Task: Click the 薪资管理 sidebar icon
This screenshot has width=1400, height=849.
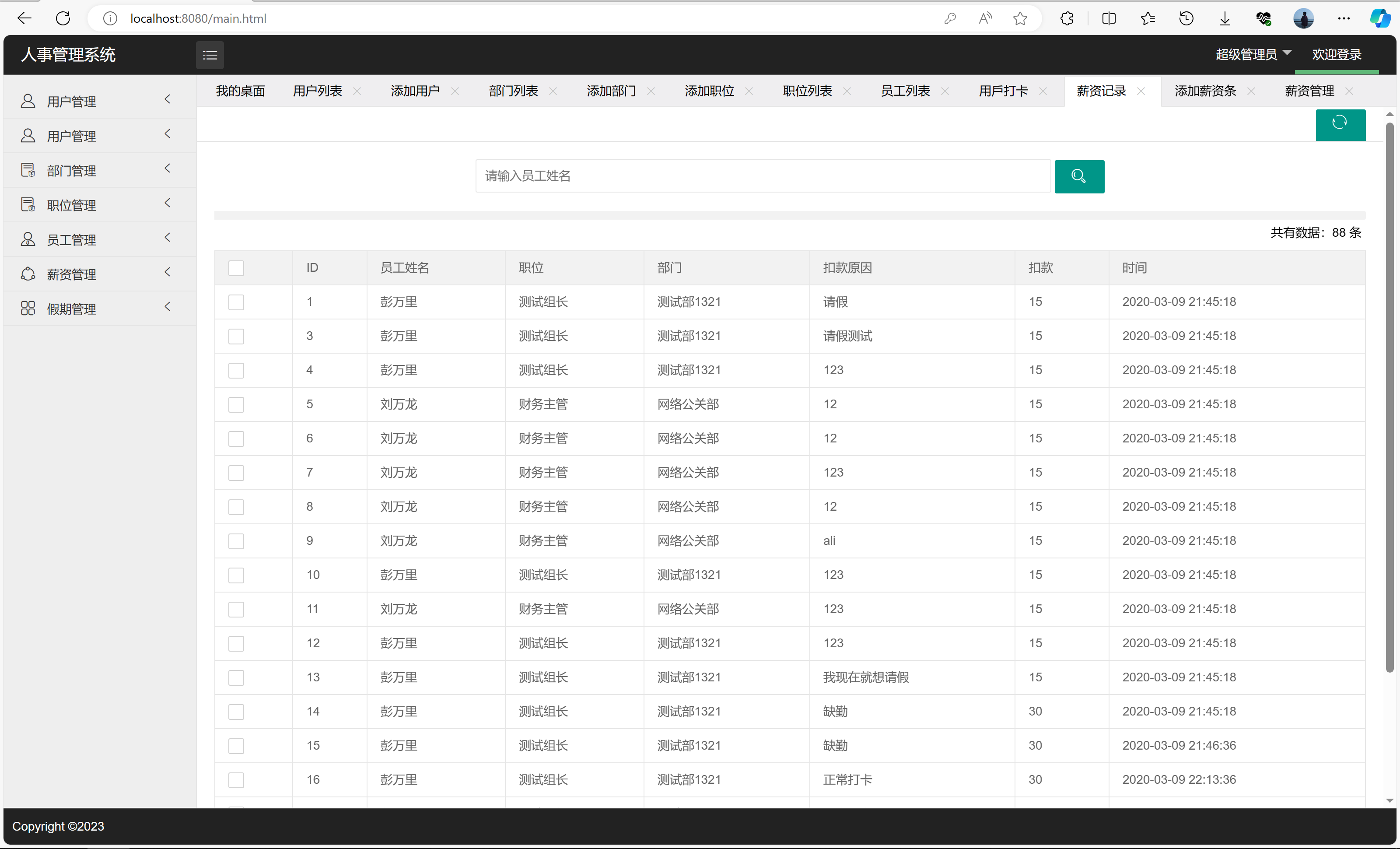Action: pos(28,274)
